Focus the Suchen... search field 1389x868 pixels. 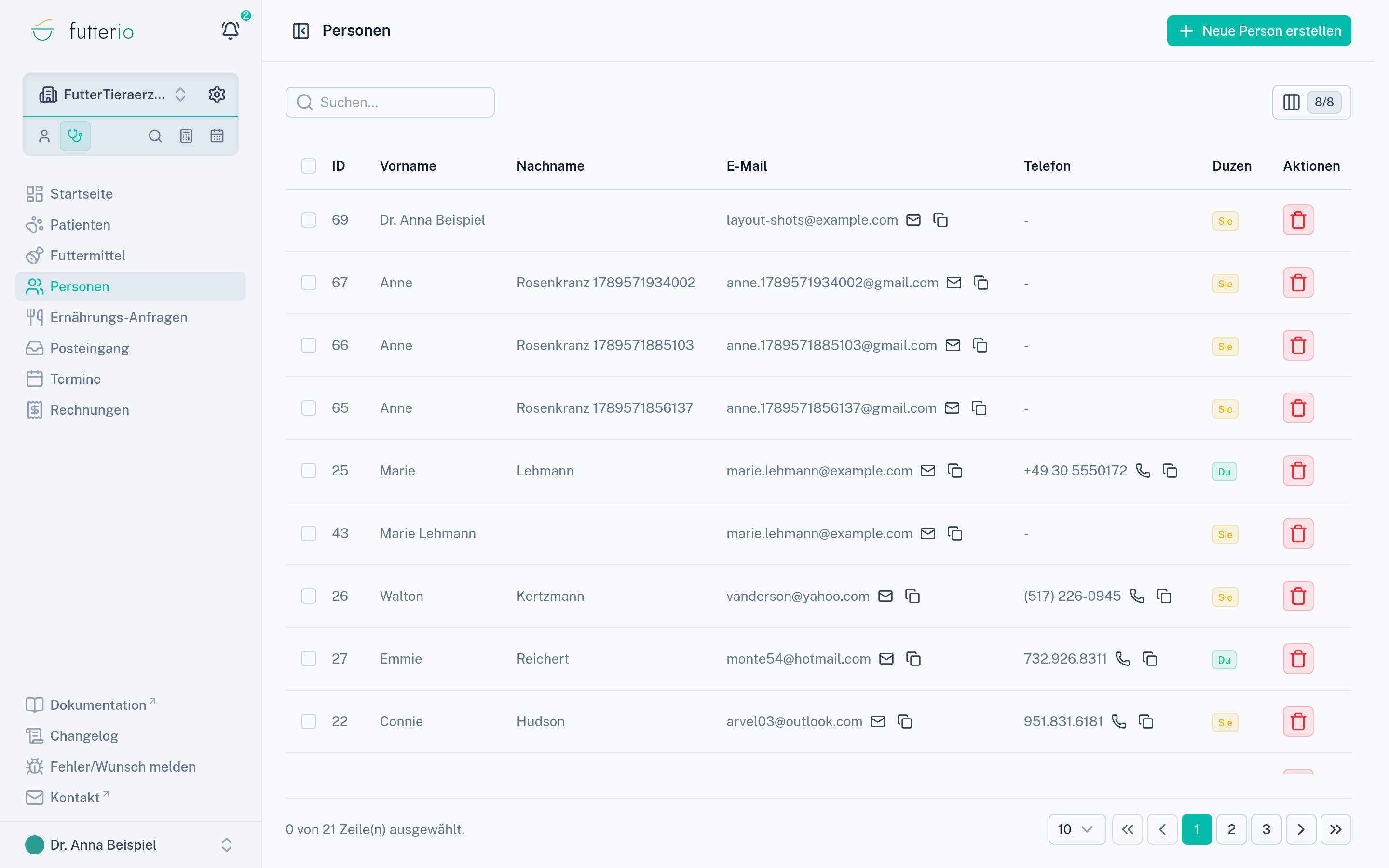[x=390, y=102]
